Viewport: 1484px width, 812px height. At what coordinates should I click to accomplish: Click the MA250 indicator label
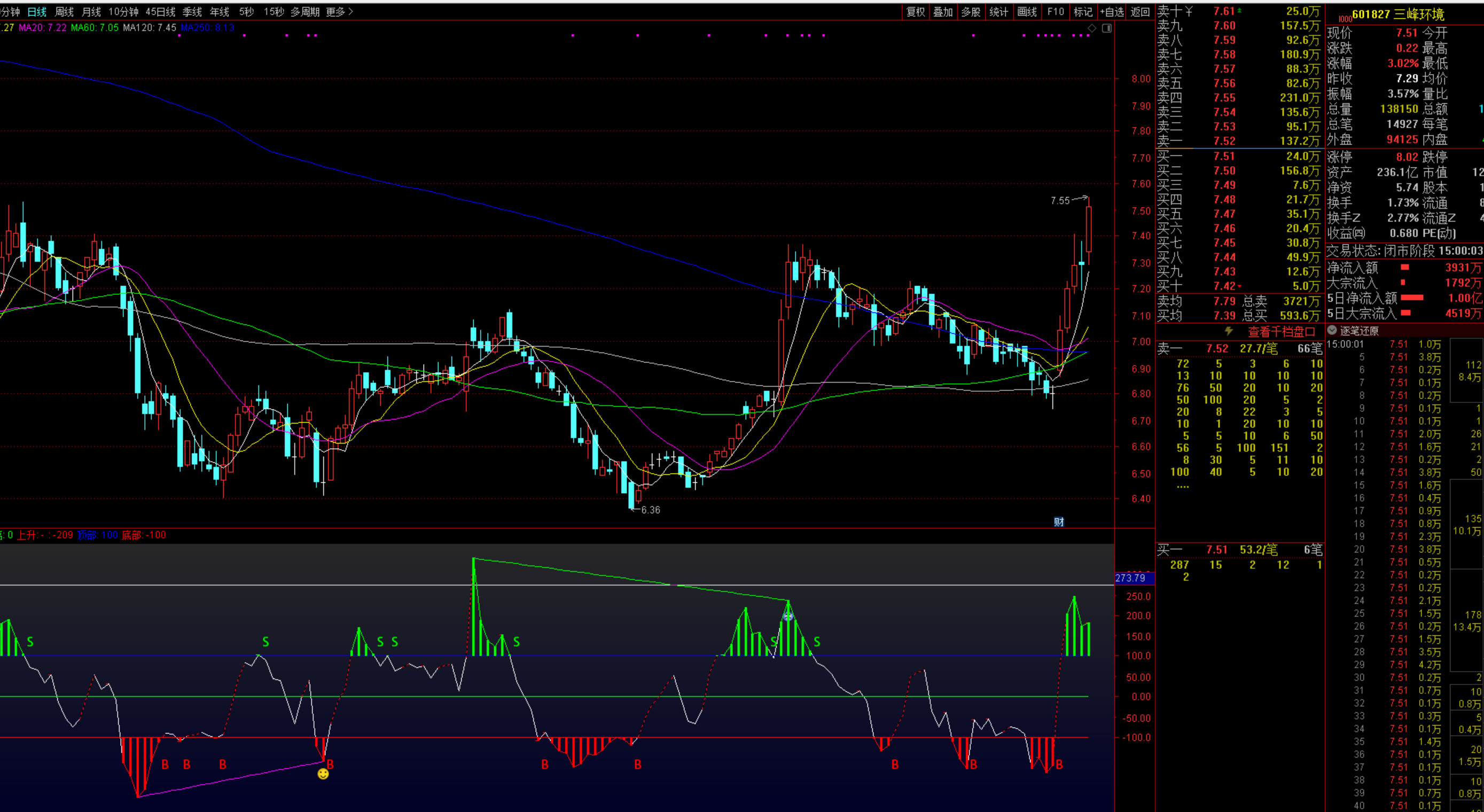[x=207, y=28]
